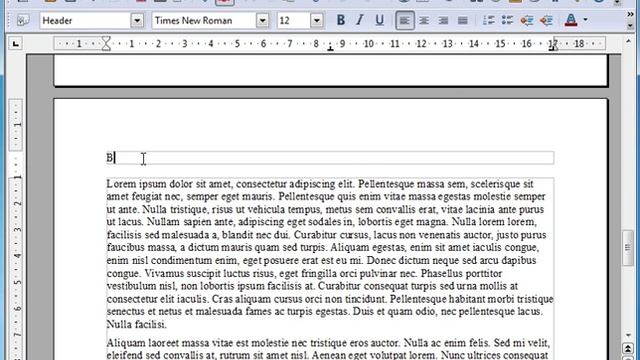Click the vertical scrollbar down arrow
This screenshot has height=360, width=640.
(628, 335)
